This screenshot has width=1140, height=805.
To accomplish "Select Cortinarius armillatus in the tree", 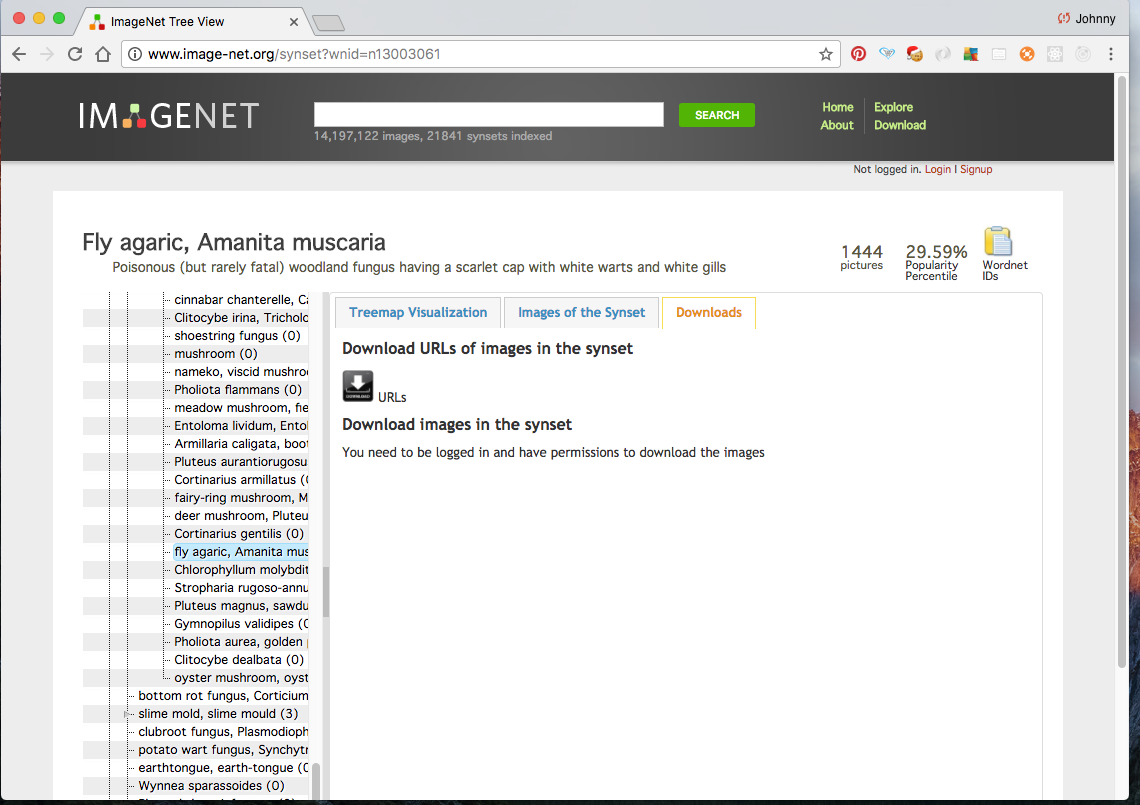I will pyautogui.click(x=241, y=480).
